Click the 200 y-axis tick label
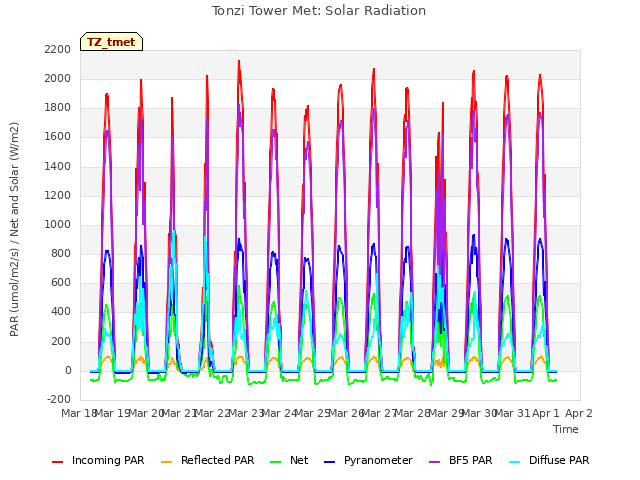This screenshot has height=480, width=640. pos(61,341)
